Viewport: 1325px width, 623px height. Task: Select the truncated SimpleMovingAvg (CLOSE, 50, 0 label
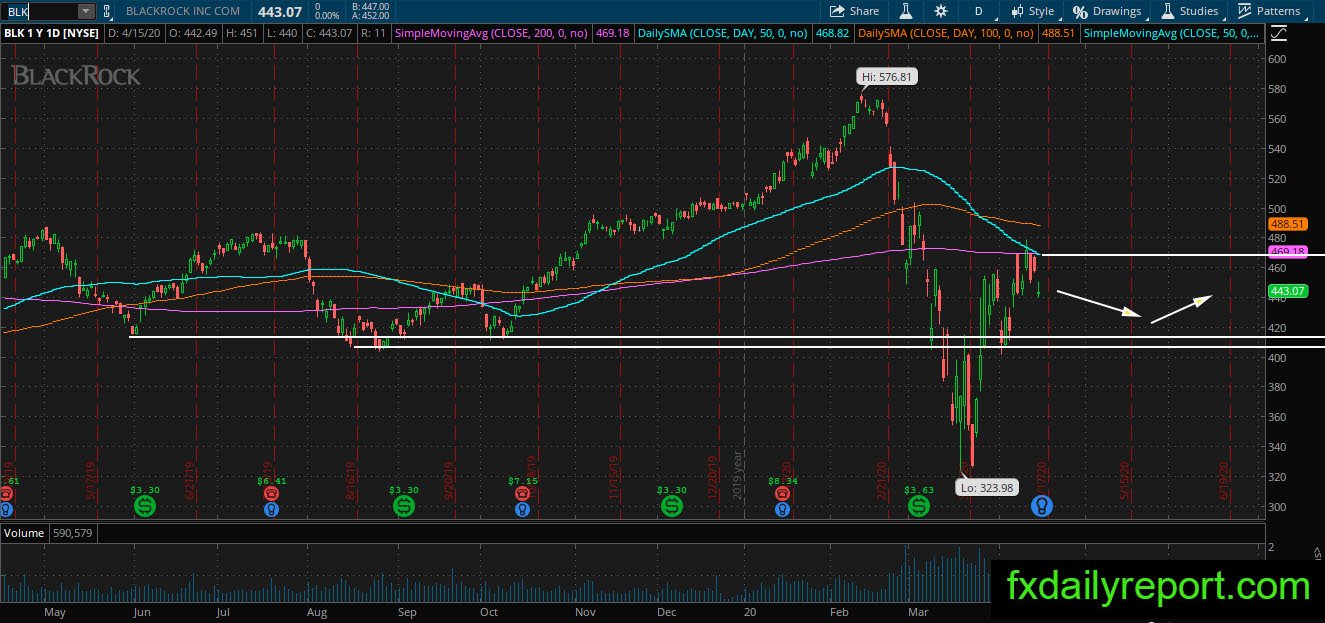(1172, 33)
